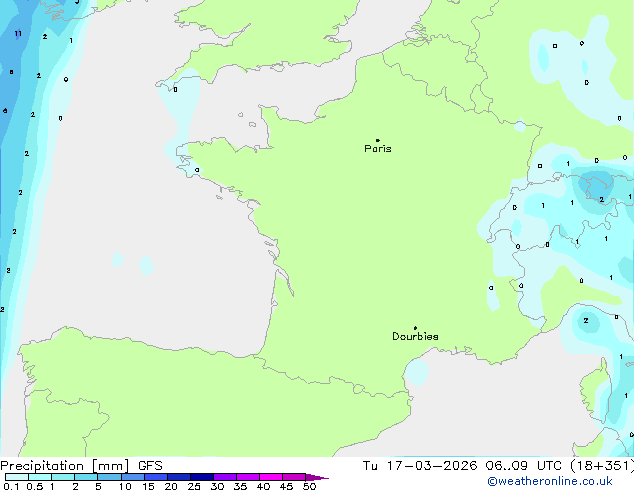Click the '06..09 UTC' time range text
This screenshot has height=490, width=634.
pyautogui.click(x=524, y=466)
